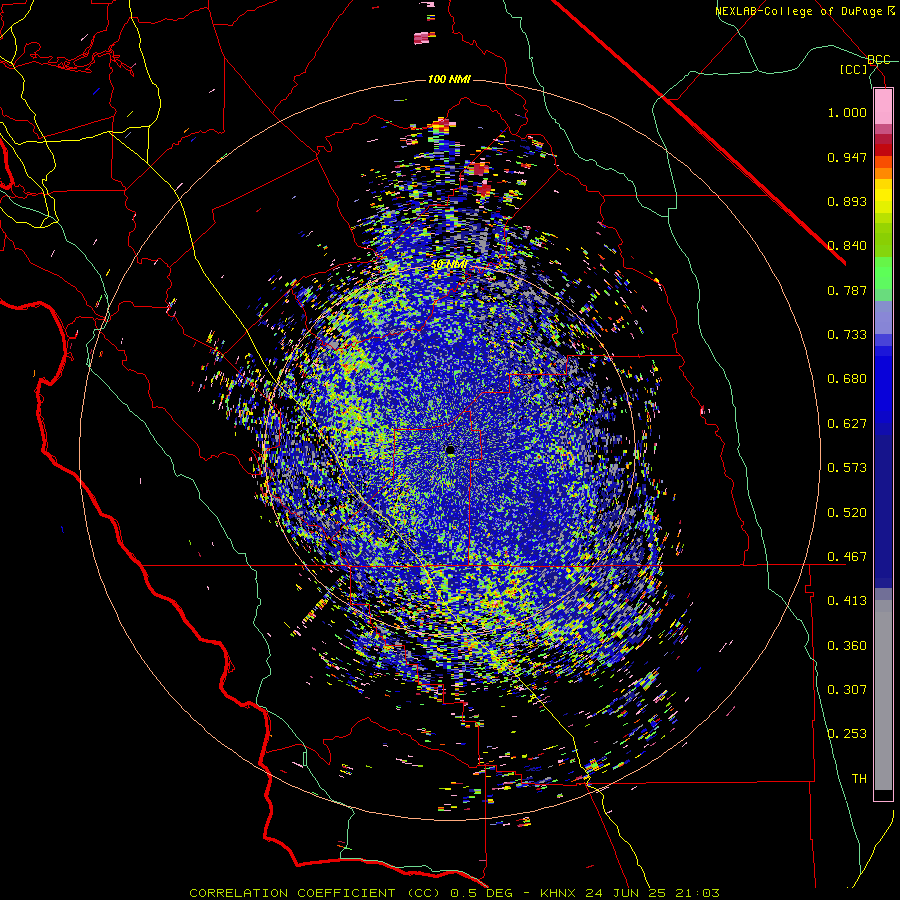Click the 0.413 scale value
900x900 pixels.
(847, 601)
